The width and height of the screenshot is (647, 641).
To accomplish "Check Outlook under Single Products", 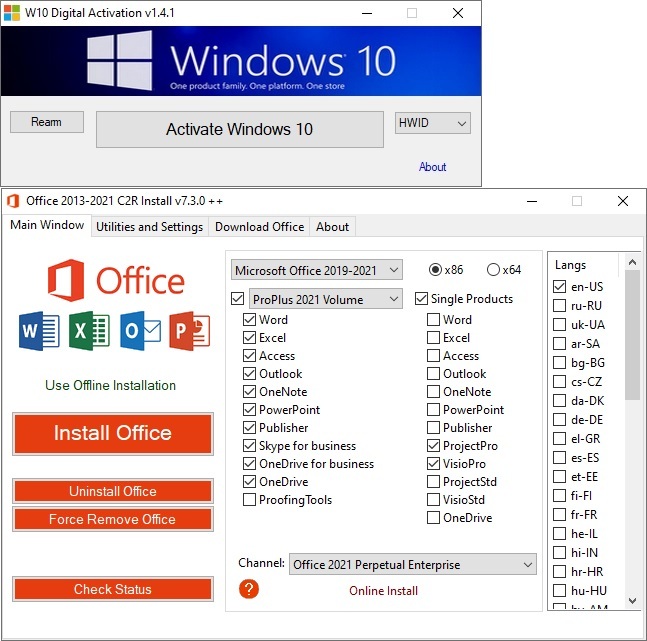I will point(433,374).
